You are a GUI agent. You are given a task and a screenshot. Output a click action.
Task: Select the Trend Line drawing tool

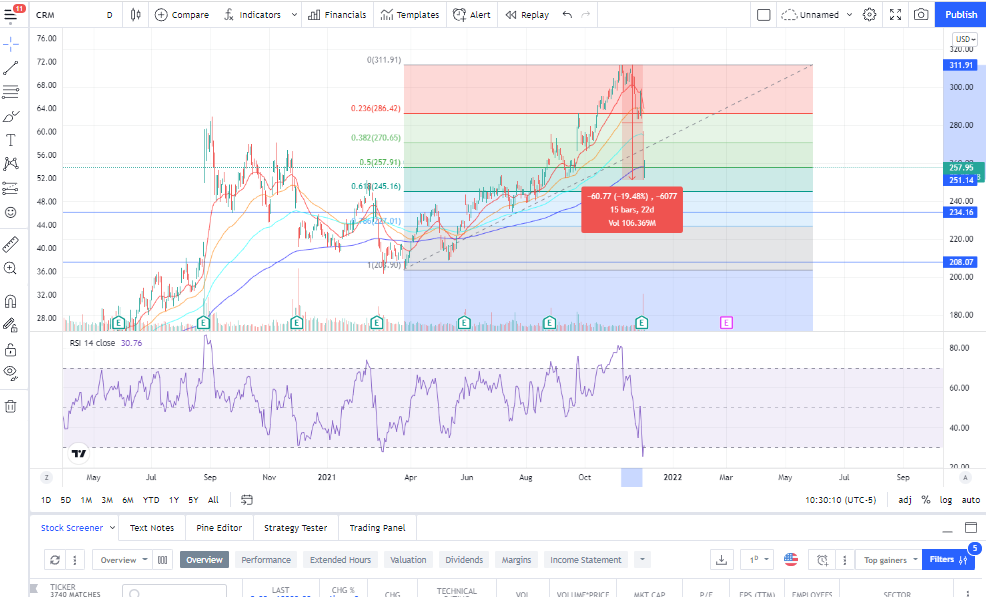(x=11, y=68)
